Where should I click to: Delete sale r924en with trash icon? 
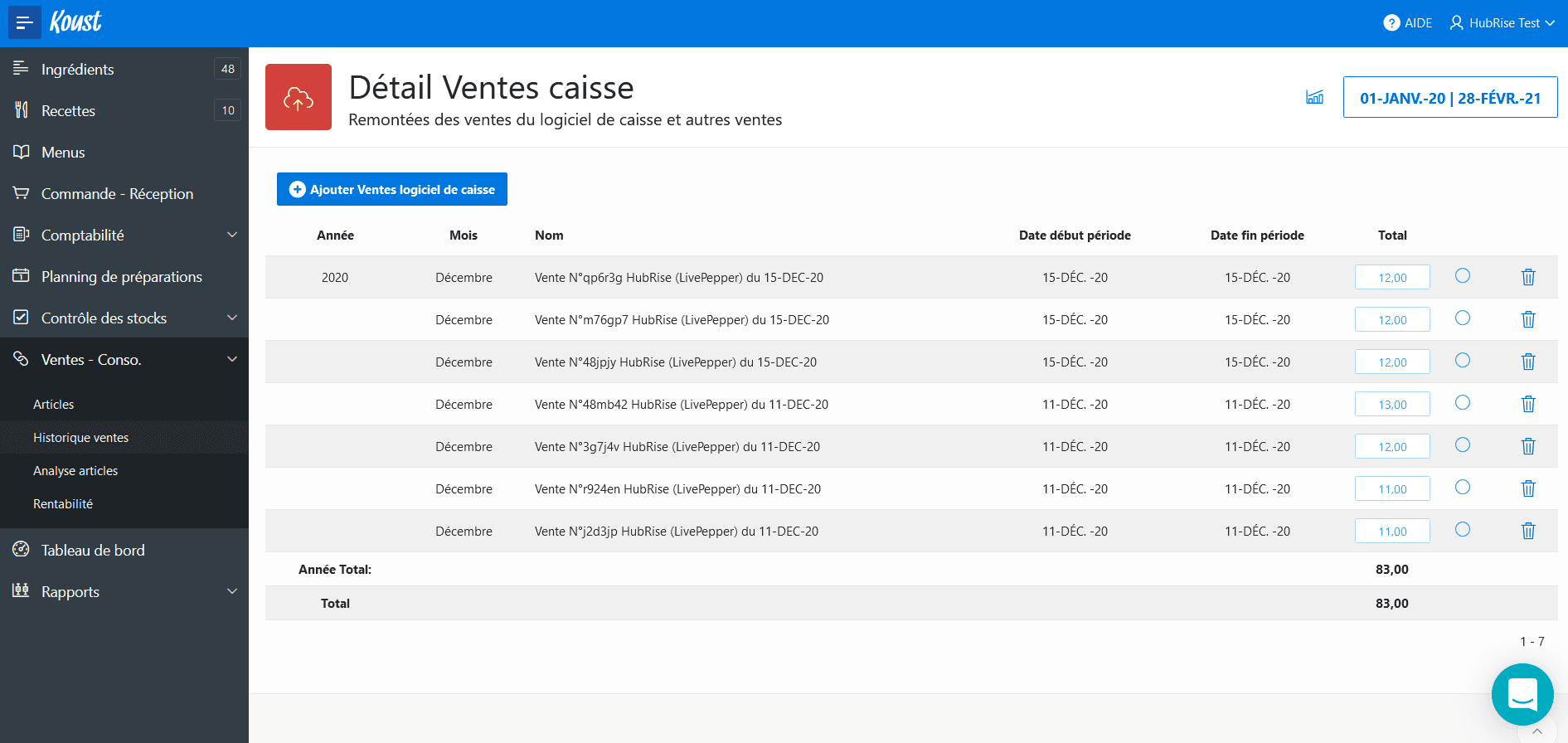[x=1528, y=488]
